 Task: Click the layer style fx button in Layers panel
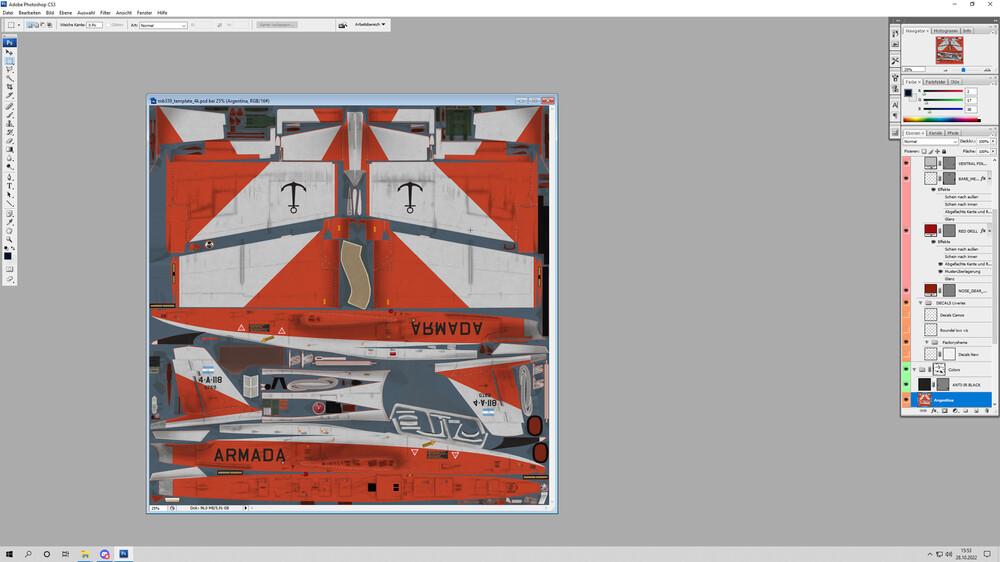click(x=933, y=410)
